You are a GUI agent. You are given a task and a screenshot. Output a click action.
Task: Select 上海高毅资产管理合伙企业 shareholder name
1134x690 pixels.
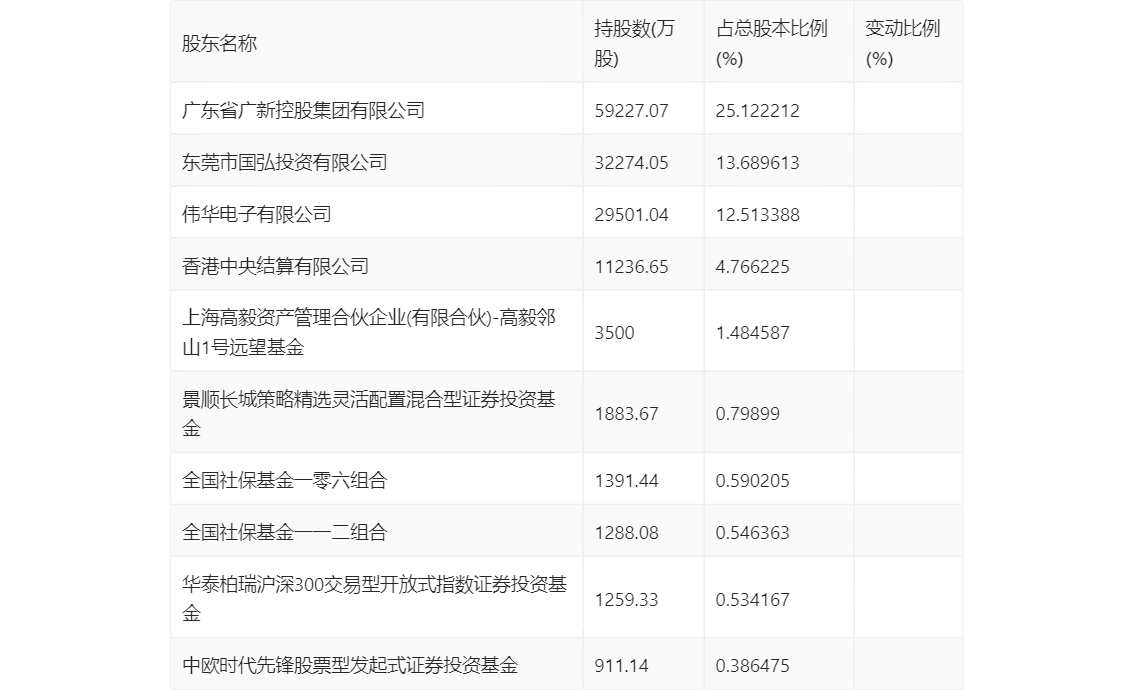pos(369,333)
